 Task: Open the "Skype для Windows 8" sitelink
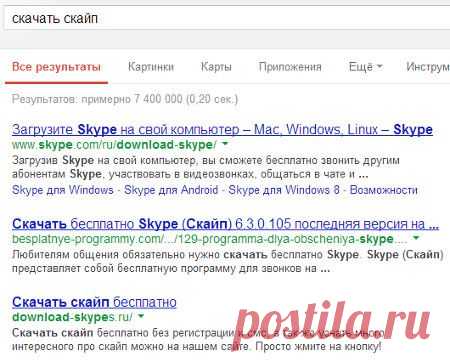point(284,190)
